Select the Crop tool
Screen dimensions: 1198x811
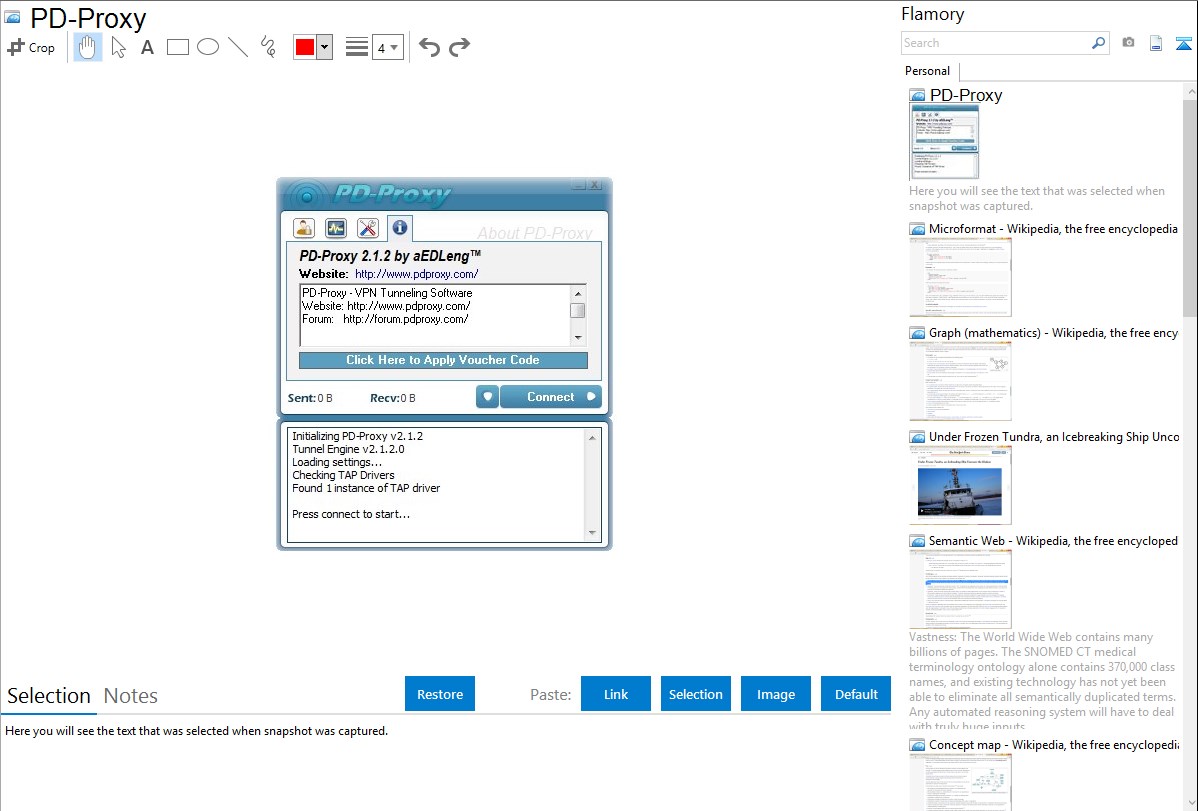coord(31,47)
